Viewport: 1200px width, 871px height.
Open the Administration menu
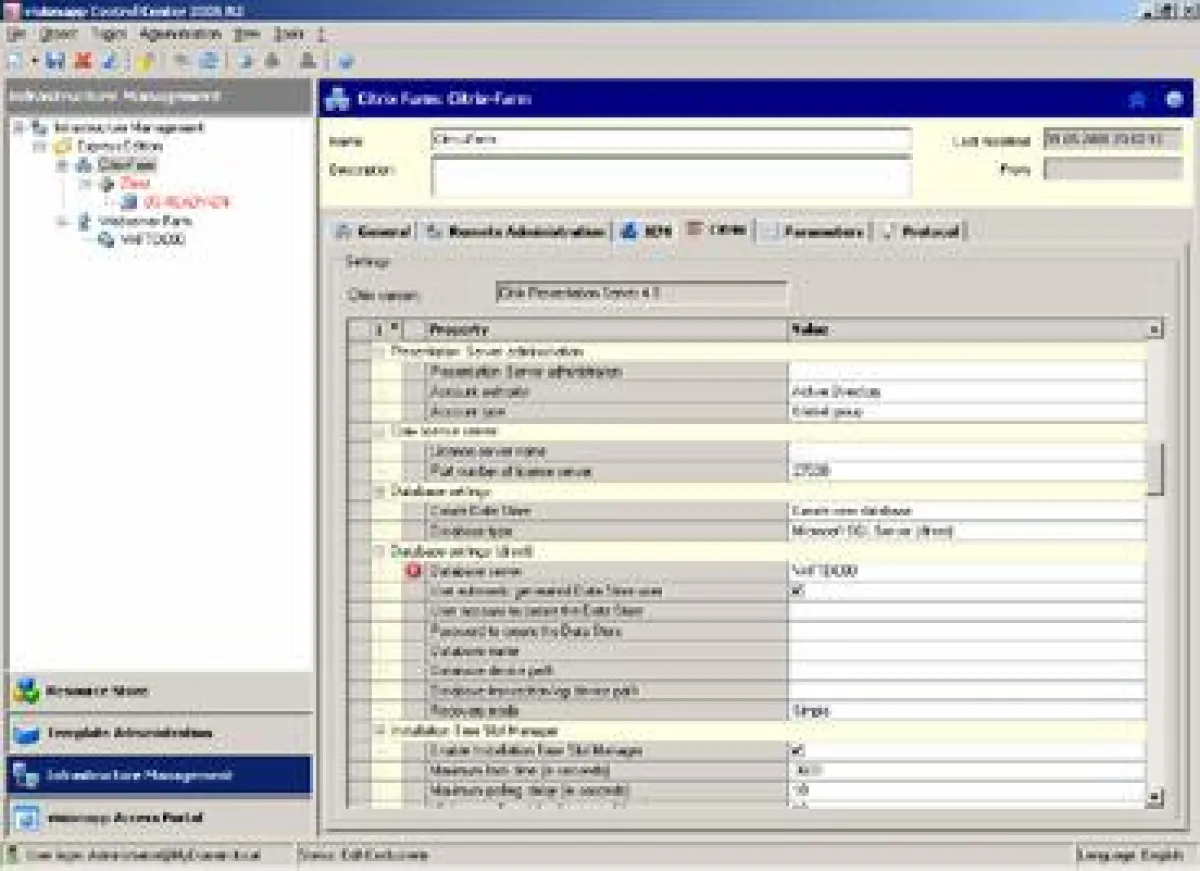(x=180, y=33)
